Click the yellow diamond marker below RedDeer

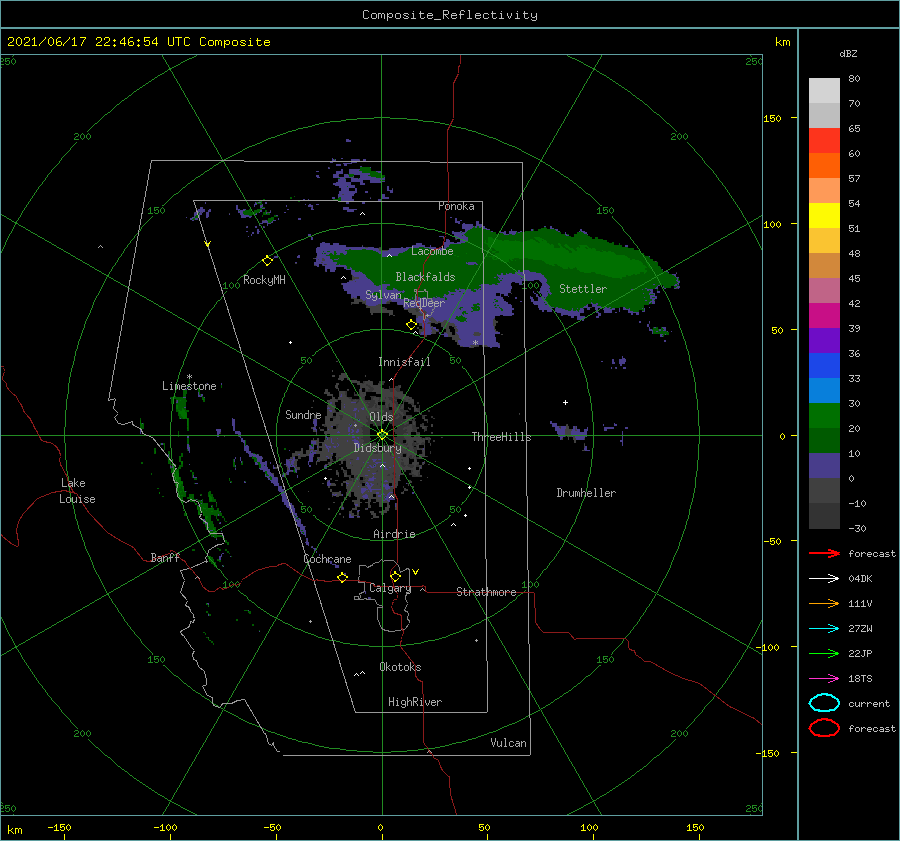411,325
